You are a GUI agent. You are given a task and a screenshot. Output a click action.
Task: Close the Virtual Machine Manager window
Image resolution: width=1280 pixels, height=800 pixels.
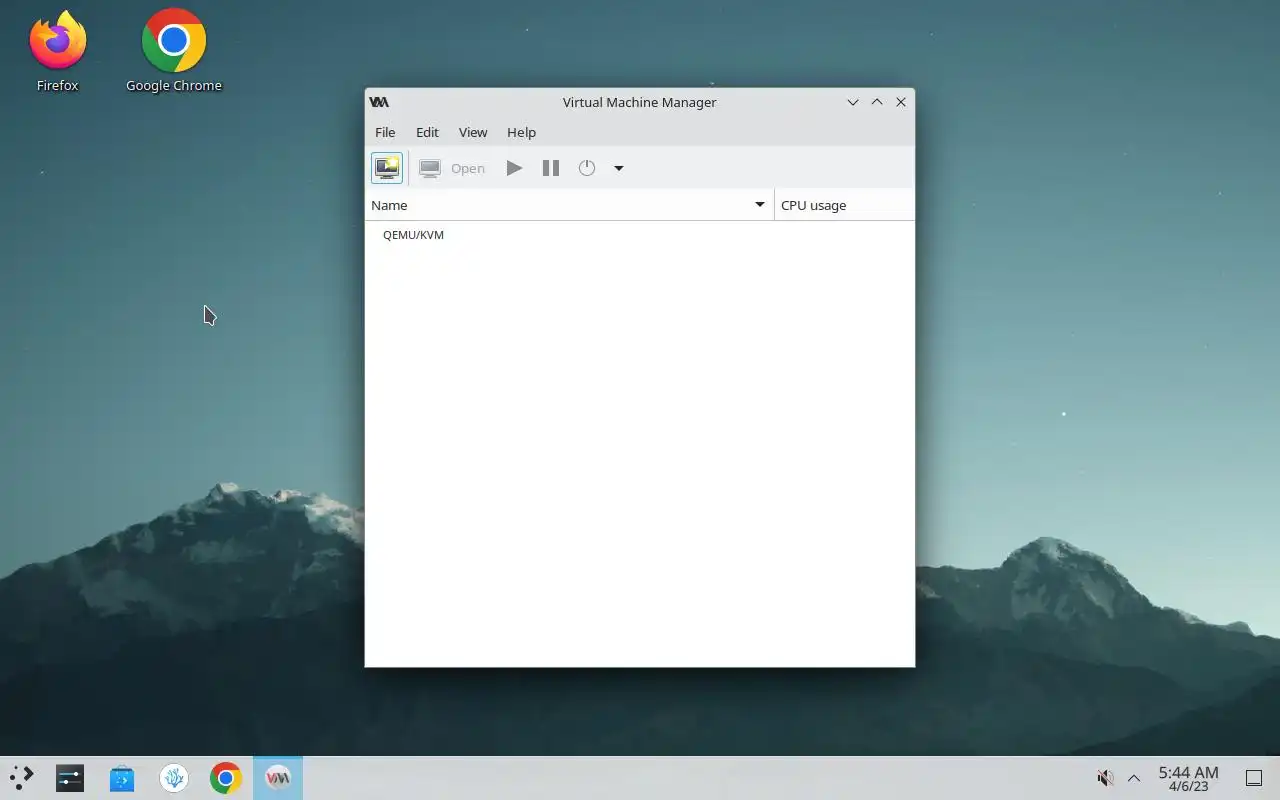tap(901, 102)
